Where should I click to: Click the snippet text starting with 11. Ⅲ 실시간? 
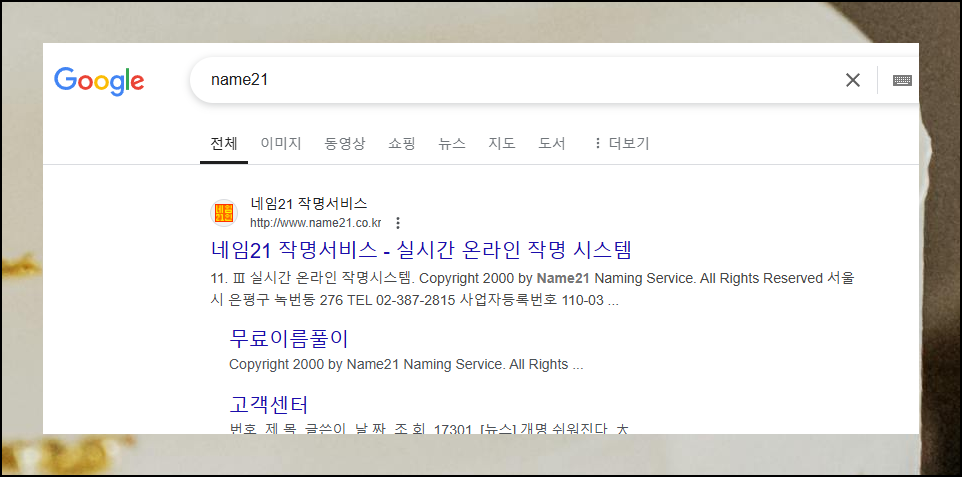[532, 290]
